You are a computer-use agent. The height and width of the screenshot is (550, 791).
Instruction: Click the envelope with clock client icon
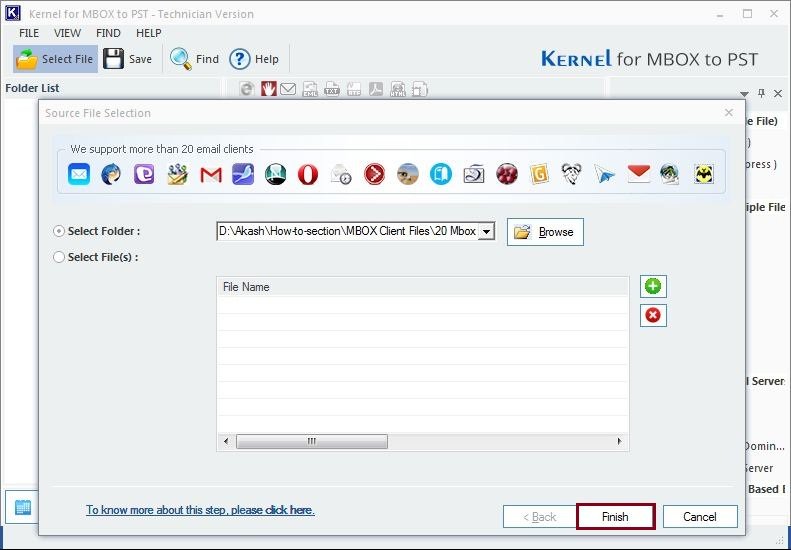pos(341,175)
